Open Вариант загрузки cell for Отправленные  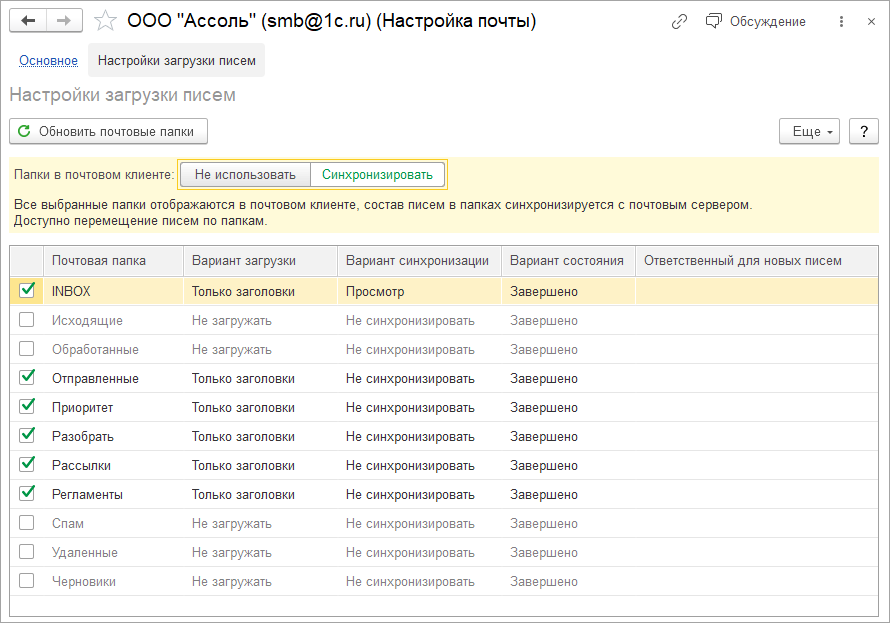(259, 378)
